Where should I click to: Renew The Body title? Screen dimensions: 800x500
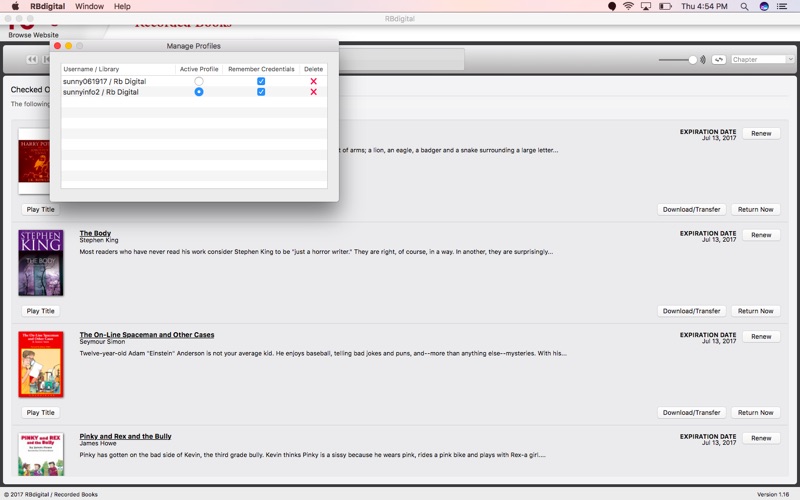click(761, 235)
